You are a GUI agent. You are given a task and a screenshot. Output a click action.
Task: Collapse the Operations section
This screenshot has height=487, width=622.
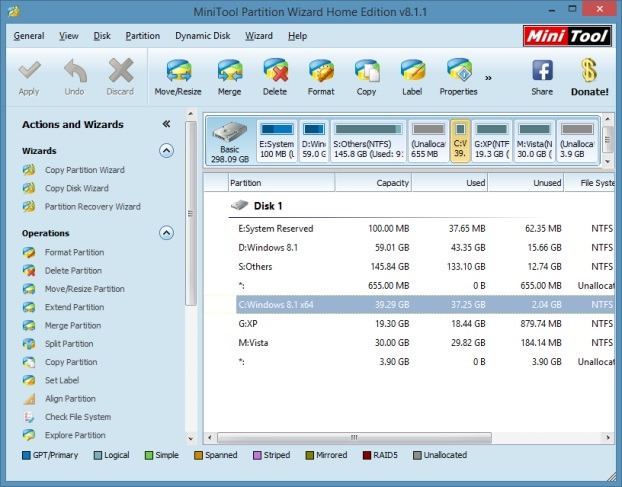click(x=166, y=233)
